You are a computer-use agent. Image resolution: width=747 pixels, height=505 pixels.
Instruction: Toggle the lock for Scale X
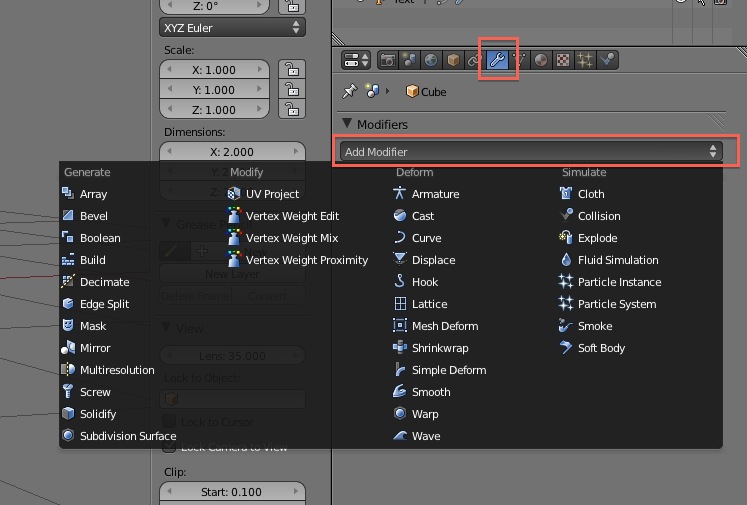[292, 70]
